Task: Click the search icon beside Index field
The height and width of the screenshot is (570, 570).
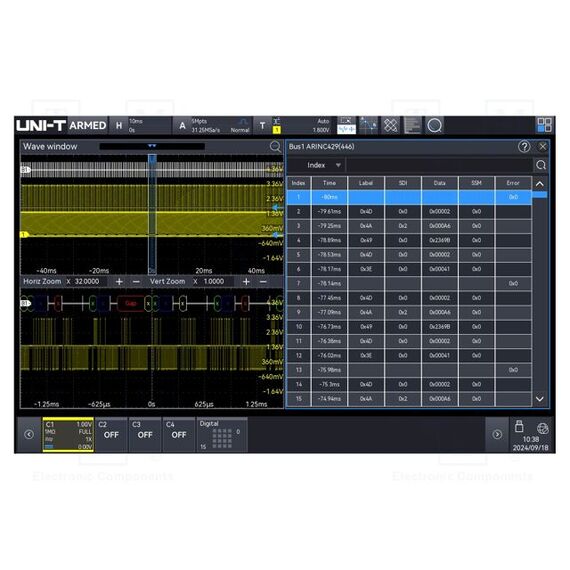Action: pyautogui.click(x=541, y=165)
